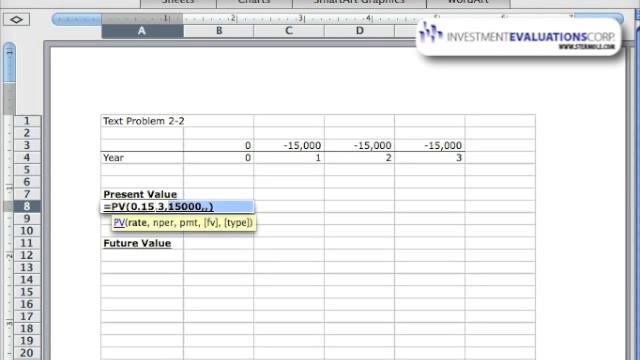Image resolution: width=640 pixels, height=360 pixels.
Task: Select row 2 header
Action: click(27, 133)
